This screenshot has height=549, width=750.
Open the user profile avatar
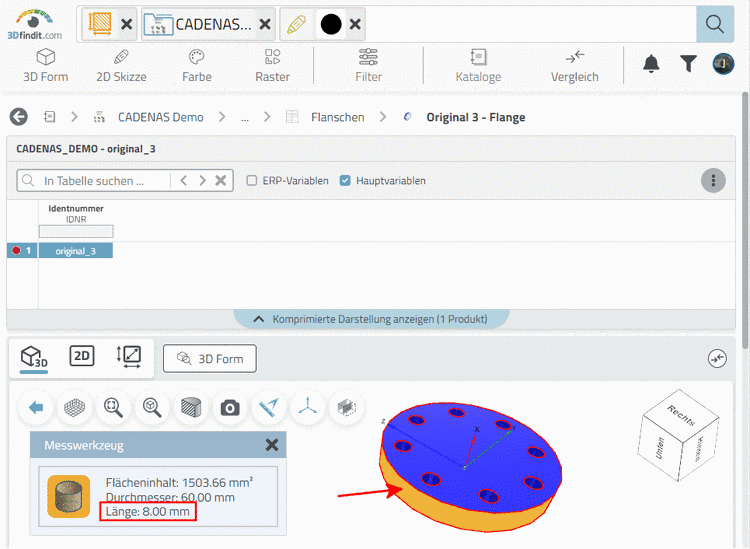coord(723,64)
